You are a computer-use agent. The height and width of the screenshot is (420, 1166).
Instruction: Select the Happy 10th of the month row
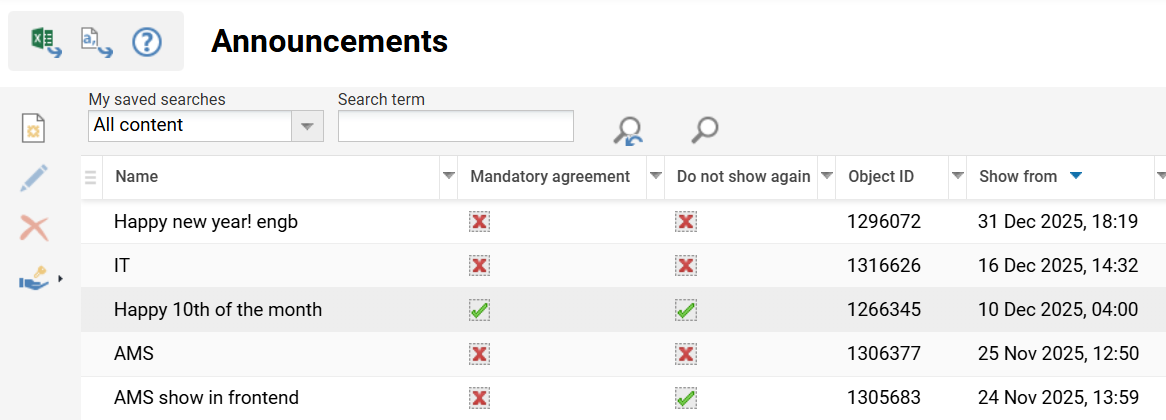point(623,310)
